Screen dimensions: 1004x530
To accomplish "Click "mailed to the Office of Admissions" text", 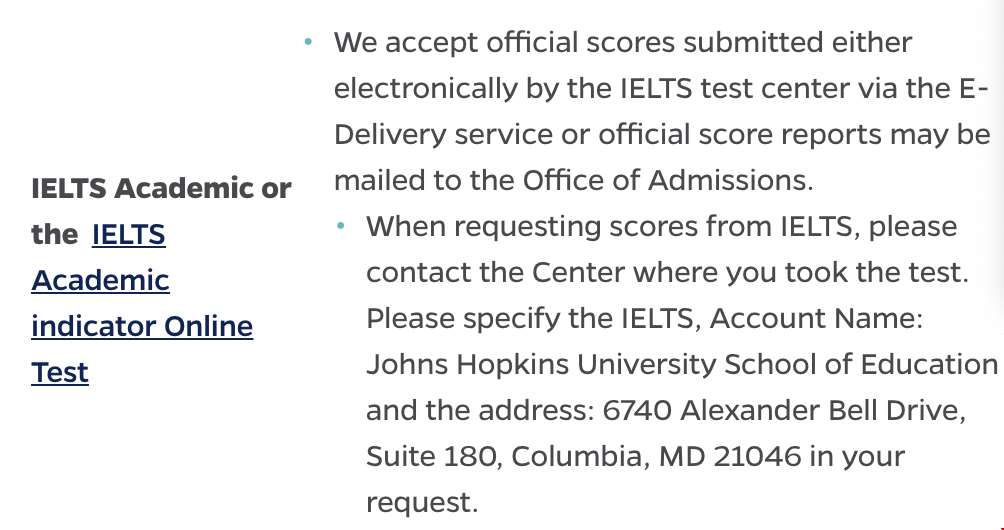I will [x=573, y=181].
